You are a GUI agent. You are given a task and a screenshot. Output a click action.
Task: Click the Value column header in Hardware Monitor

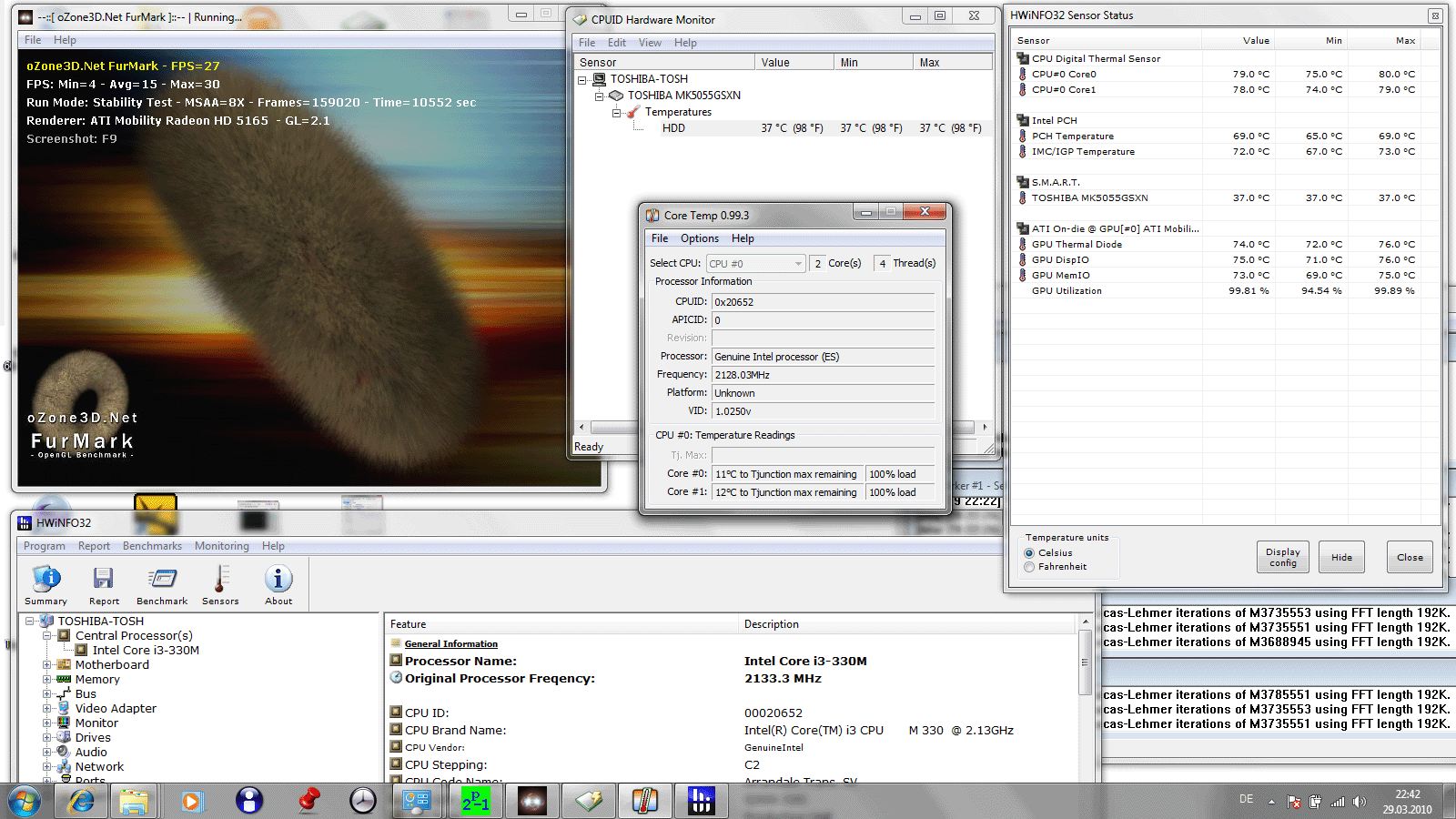point(794,63)
